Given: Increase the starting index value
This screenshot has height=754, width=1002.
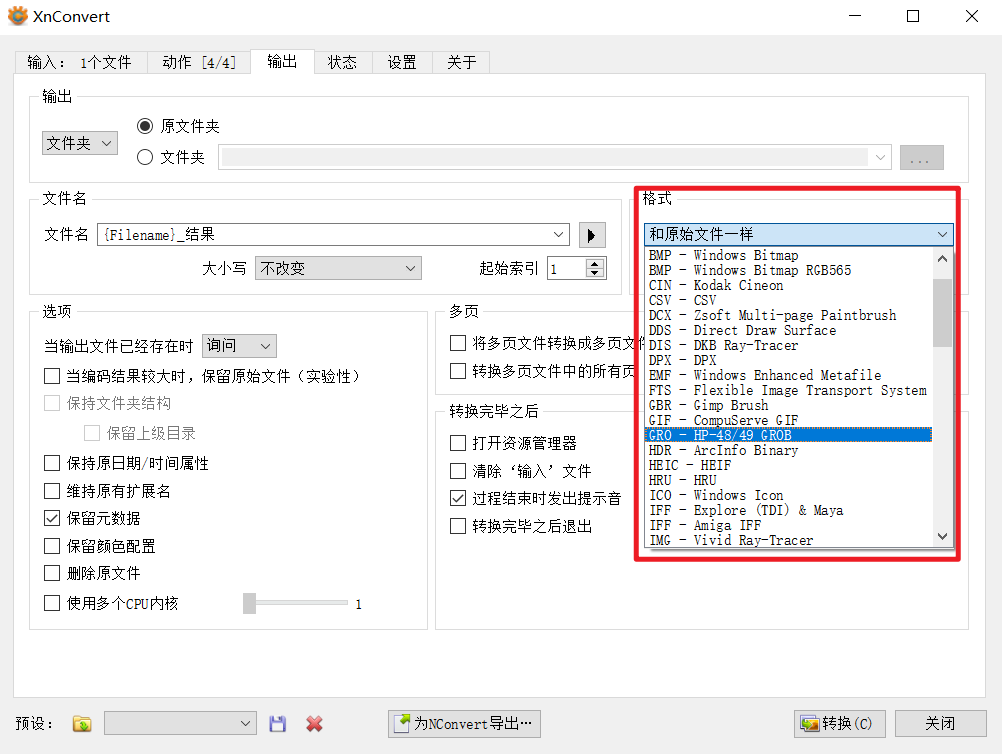Looking at the screenshot, I should pyautogui.click(x=595, y=263).
